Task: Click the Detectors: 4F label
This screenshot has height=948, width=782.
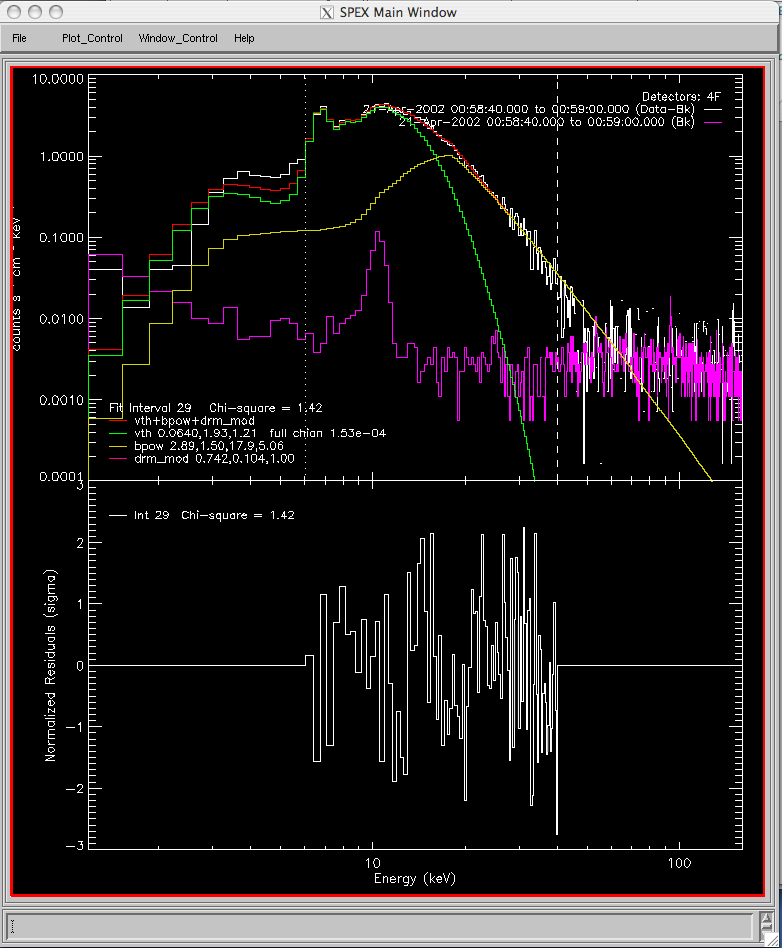Action: point(680,96)
